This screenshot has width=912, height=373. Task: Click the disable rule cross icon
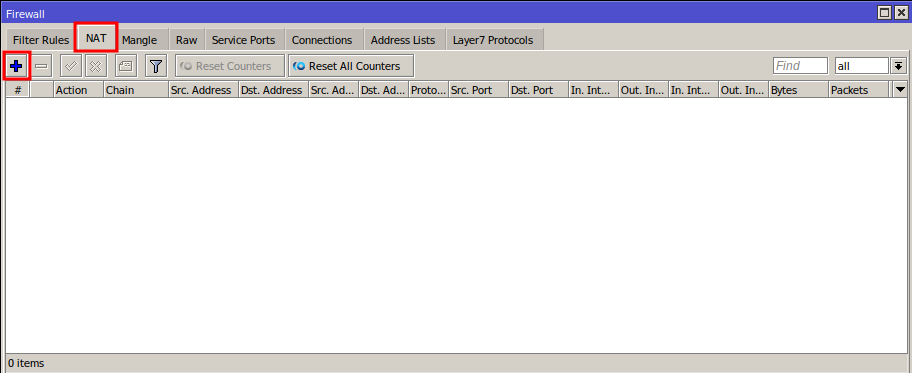pos(96,66)
